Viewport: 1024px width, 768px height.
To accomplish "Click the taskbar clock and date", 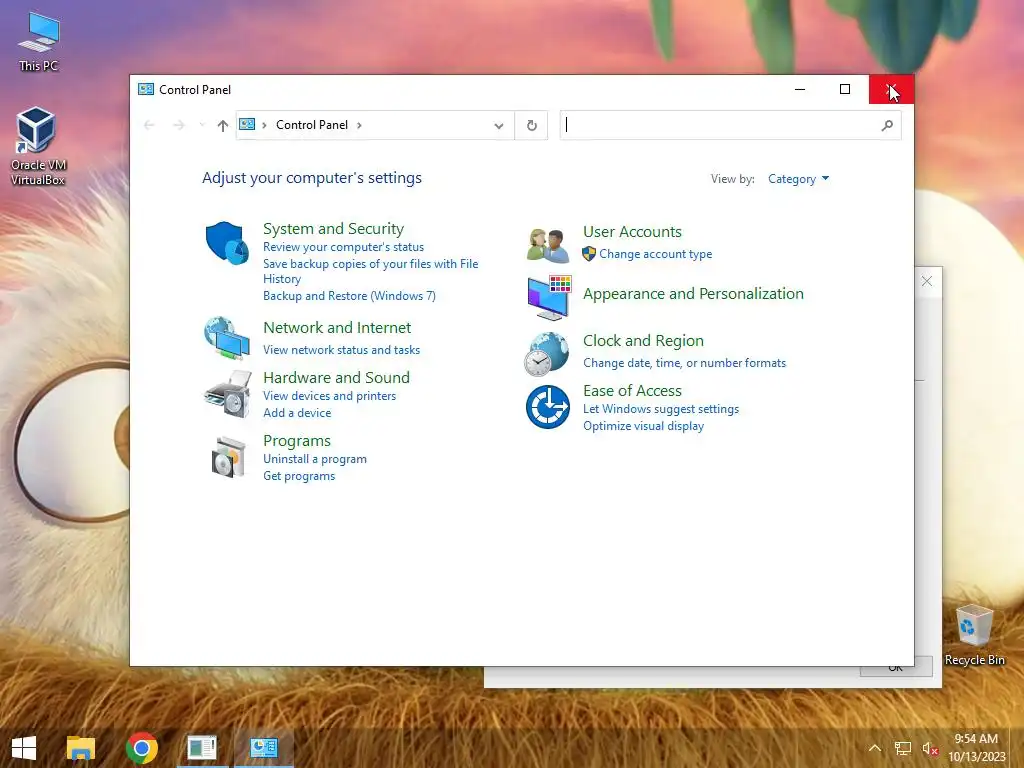I will 976,748.
